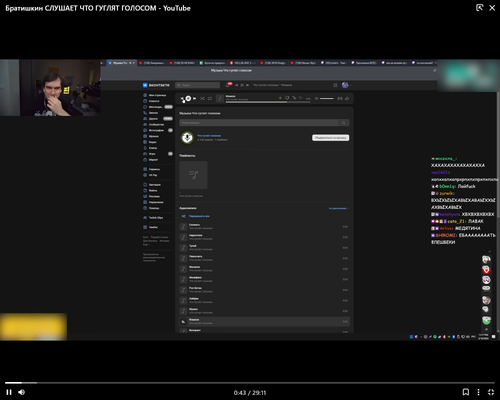Click the thumbs-up icon at player bar end
The image size is (500, 400).
point(347,98)
